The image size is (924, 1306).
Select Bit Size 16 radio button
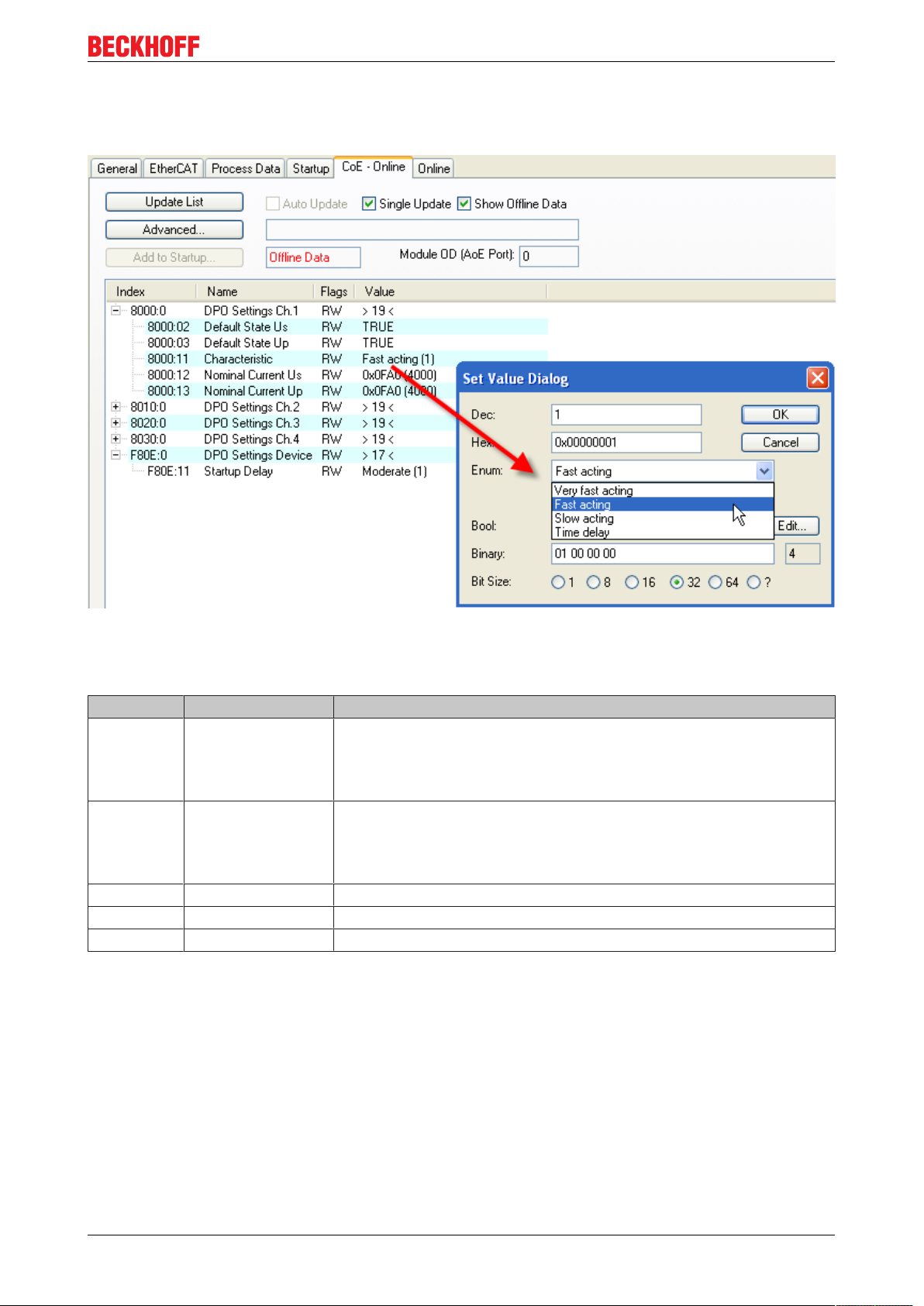[632, 582]
